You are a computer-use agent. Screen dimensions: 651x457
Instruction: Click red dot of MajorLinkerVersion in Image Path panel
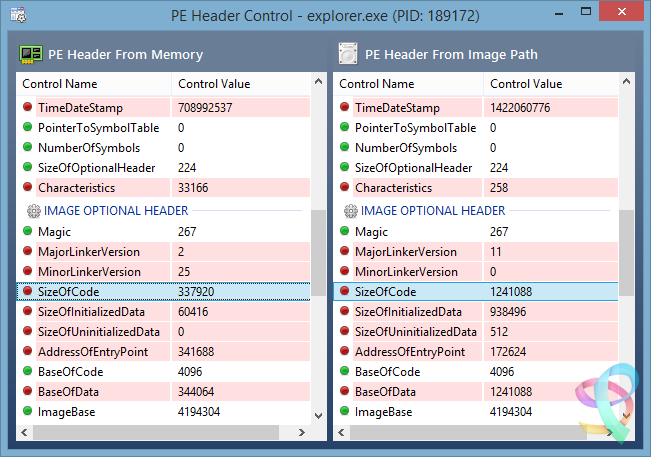click(344, 251)
